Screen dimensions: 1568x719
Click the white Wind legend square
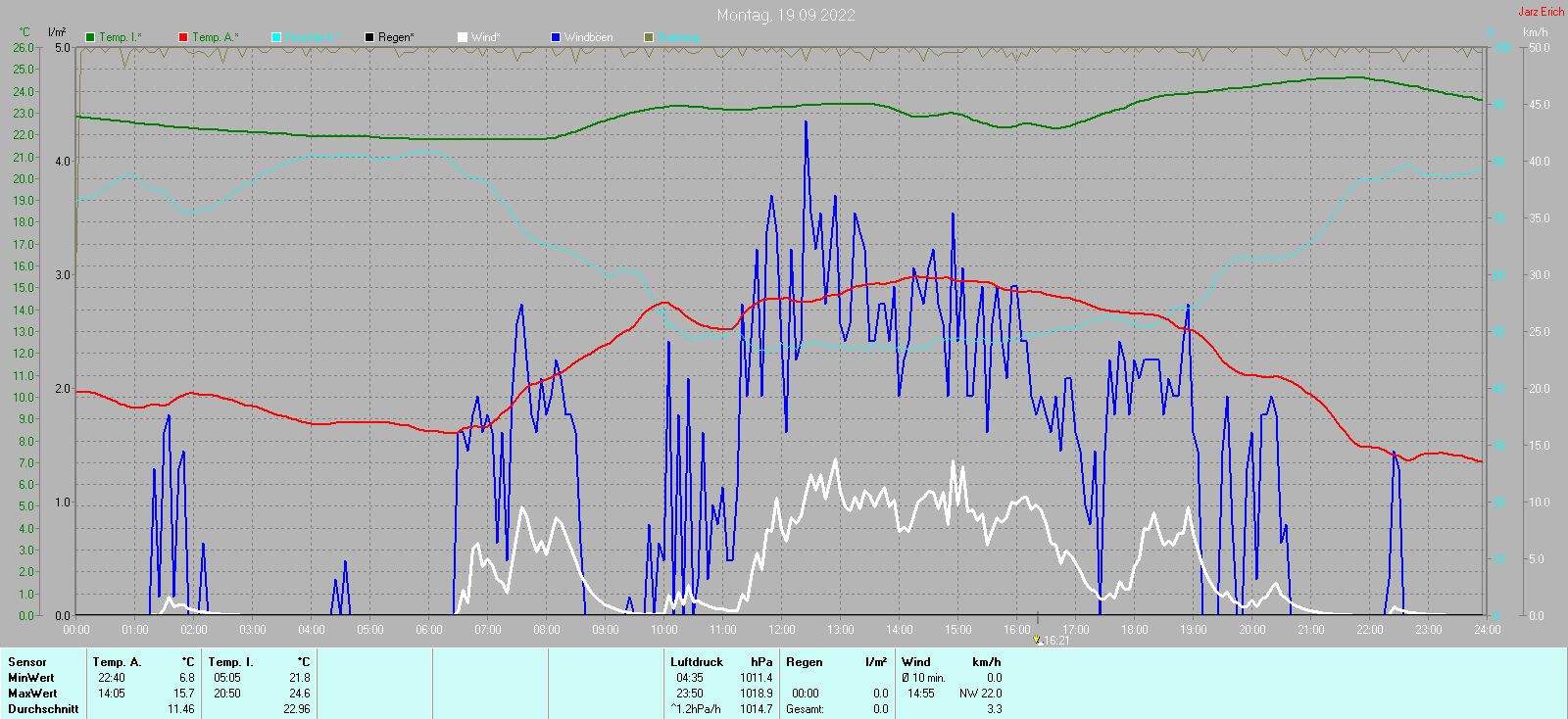click(x=463, y=37)
